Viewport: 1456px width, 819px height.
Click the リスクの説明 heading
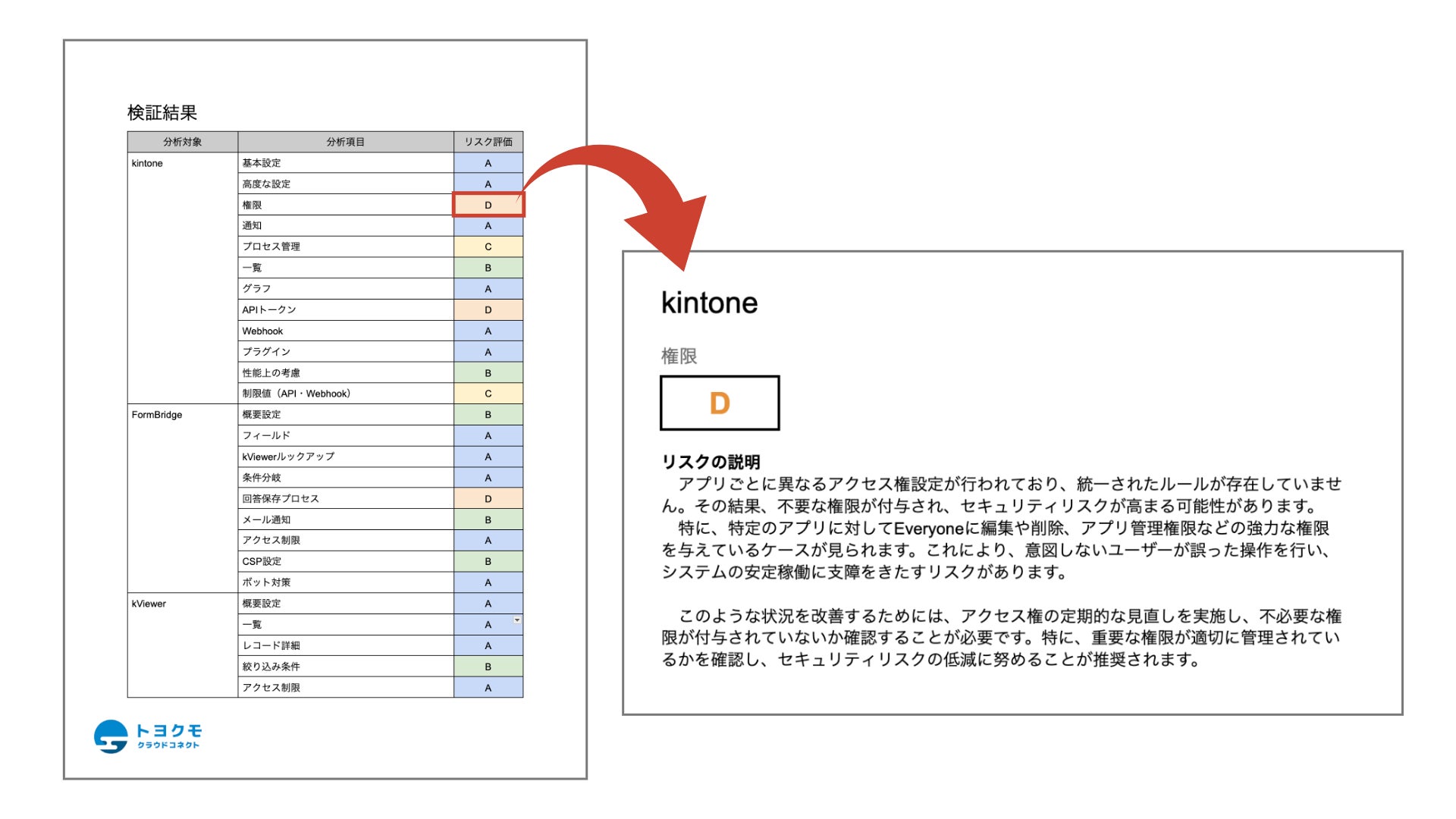711,461
